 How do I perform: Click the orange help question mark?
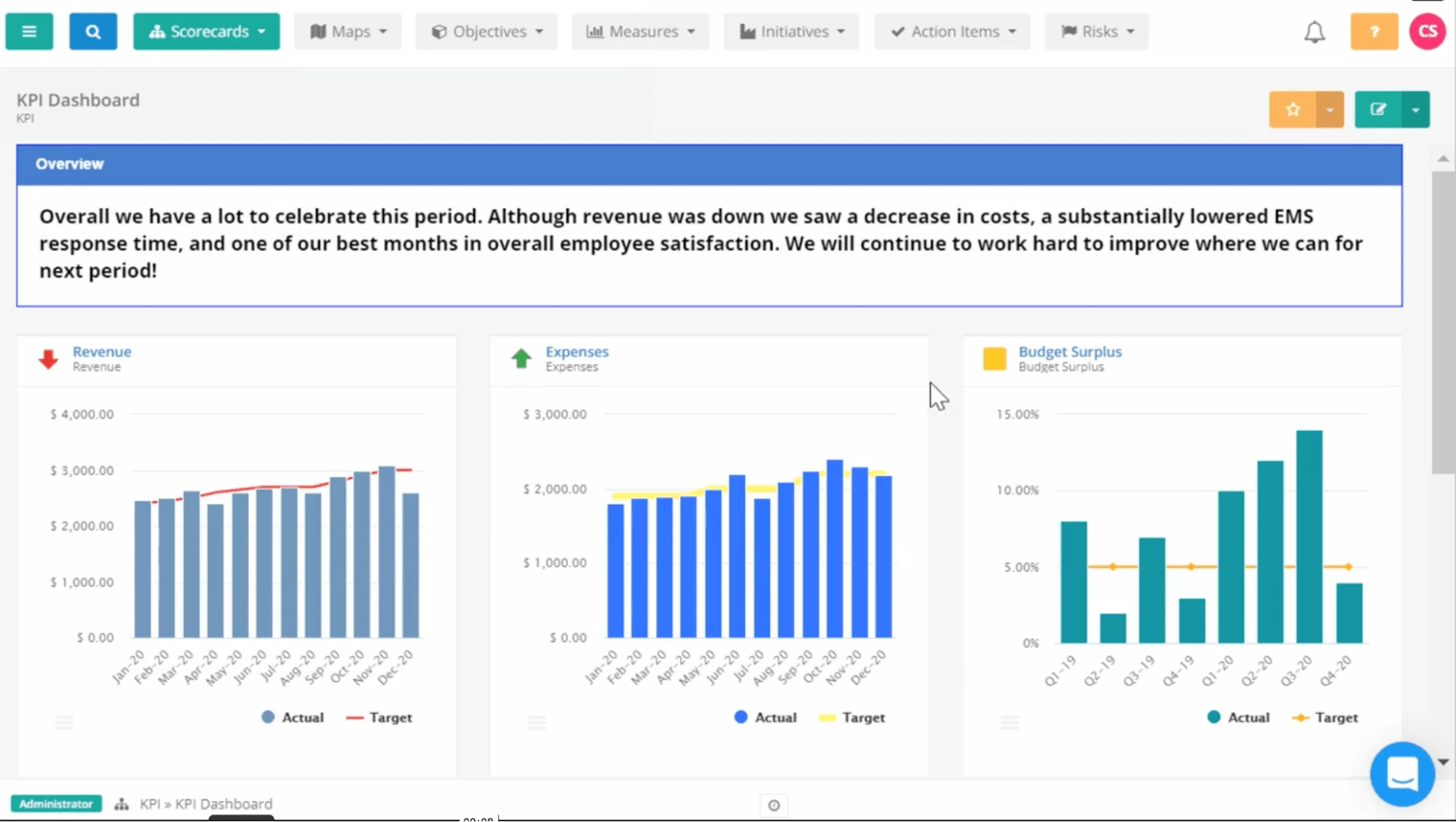click(x=1374, y=31)
